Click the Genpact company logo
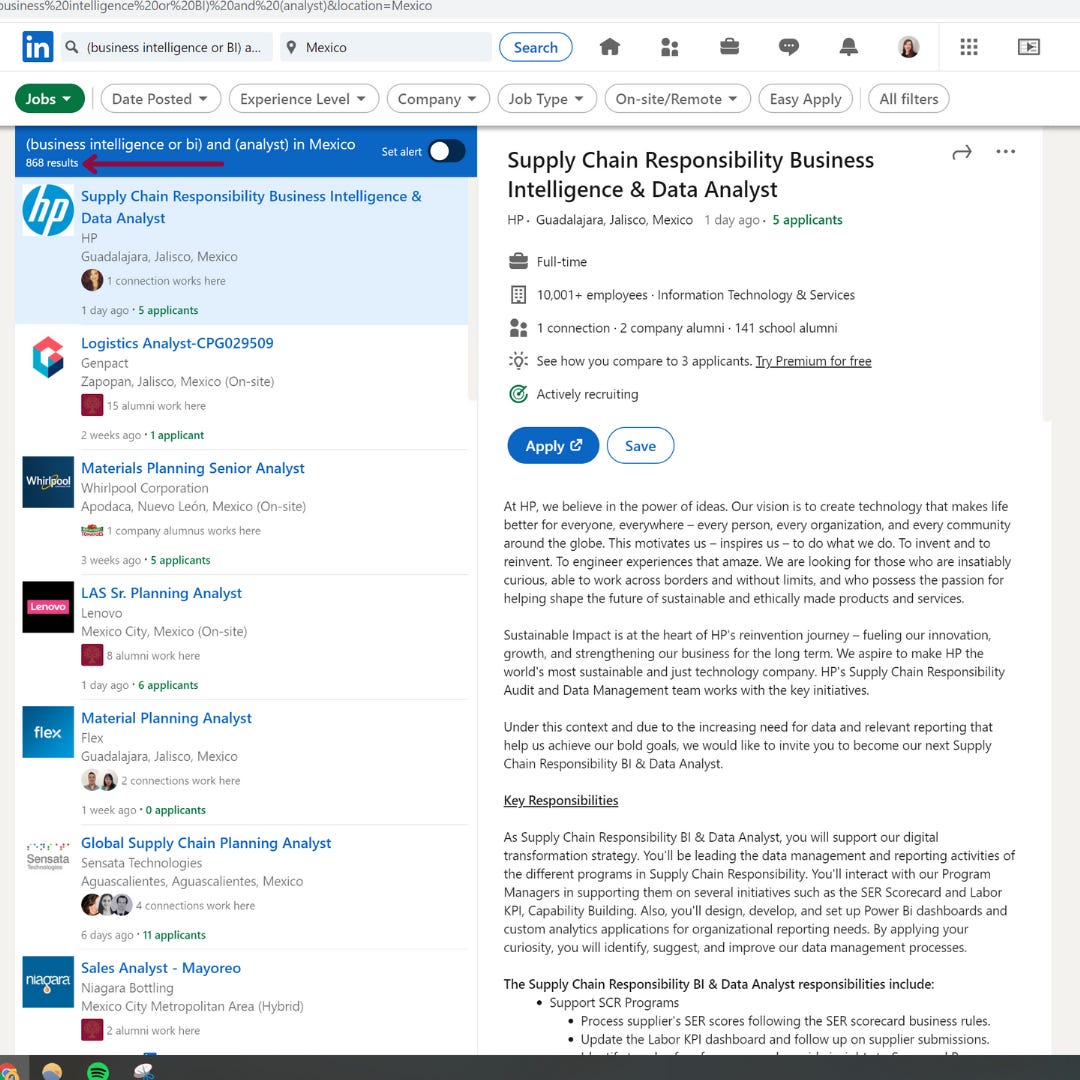The image size is (1080, 1080). tap(48, 357)
